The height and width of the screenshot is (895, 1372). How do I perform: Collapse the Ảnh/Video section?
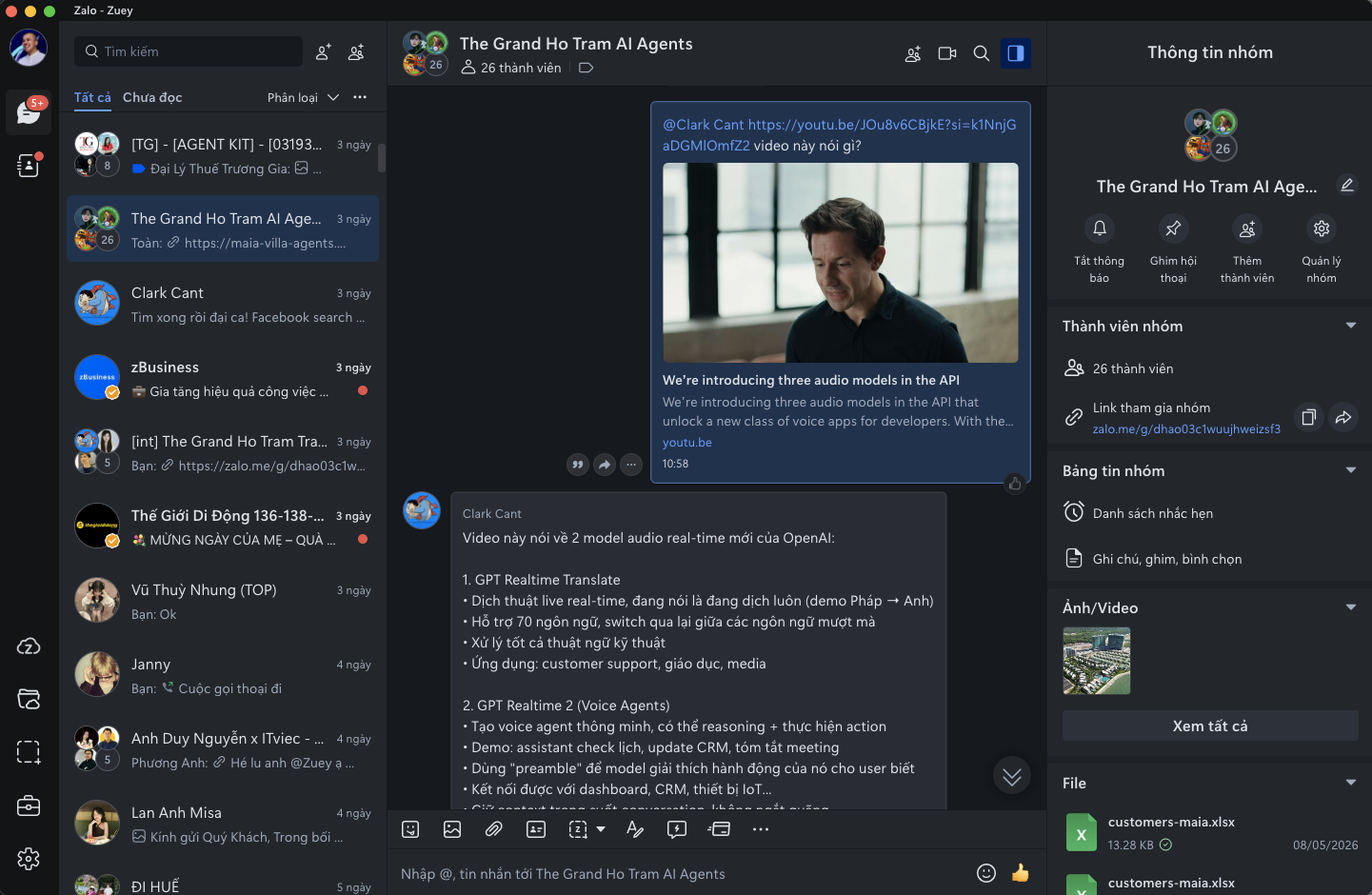[x=1351, y=607]
